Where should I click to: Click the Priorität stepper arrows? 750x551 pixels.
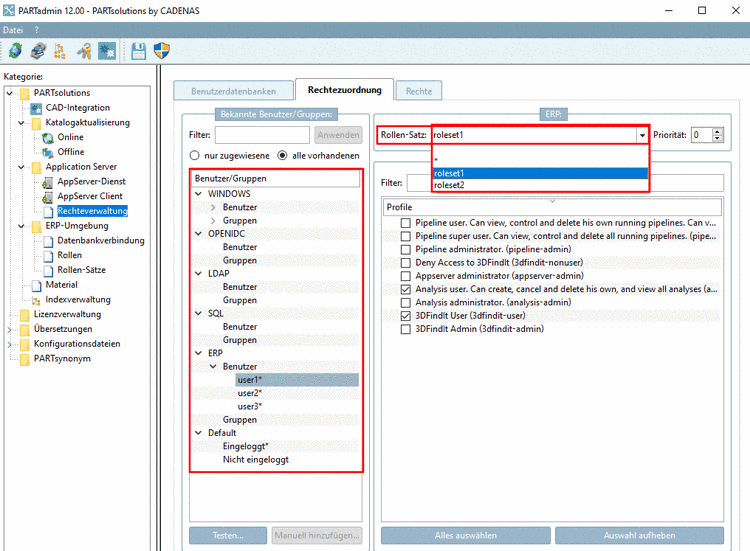click(x=717, y=135)
